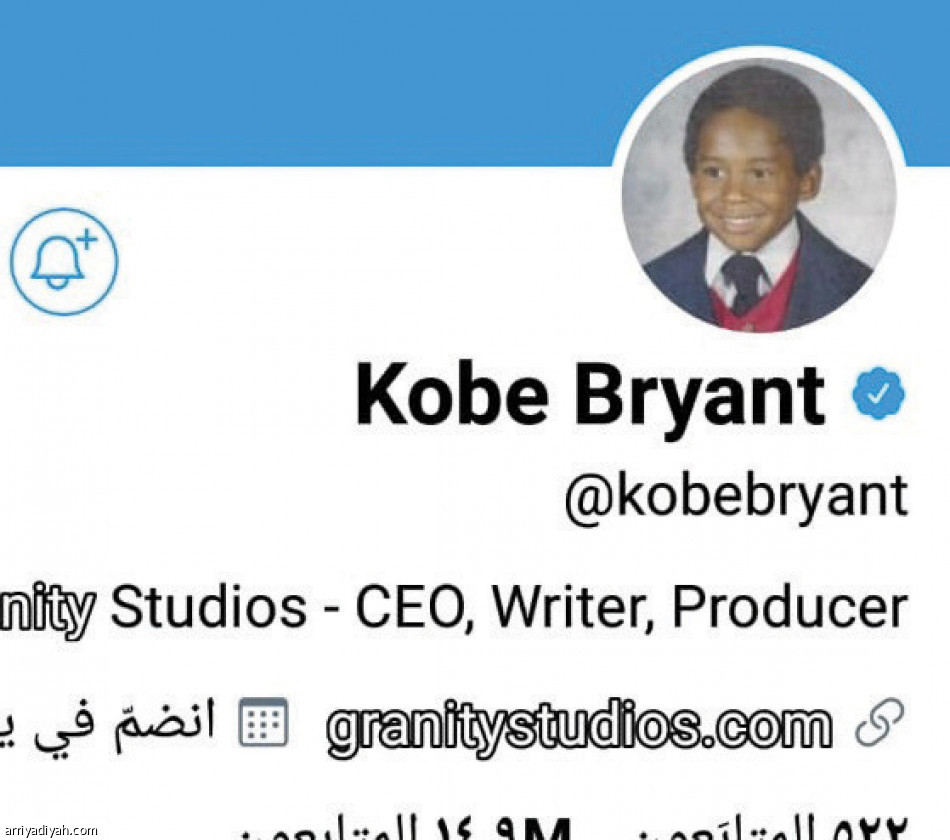This screenshot has height=840, width=950.
Task: Click the partial Granity mention in bio
Action: [47, 607]
